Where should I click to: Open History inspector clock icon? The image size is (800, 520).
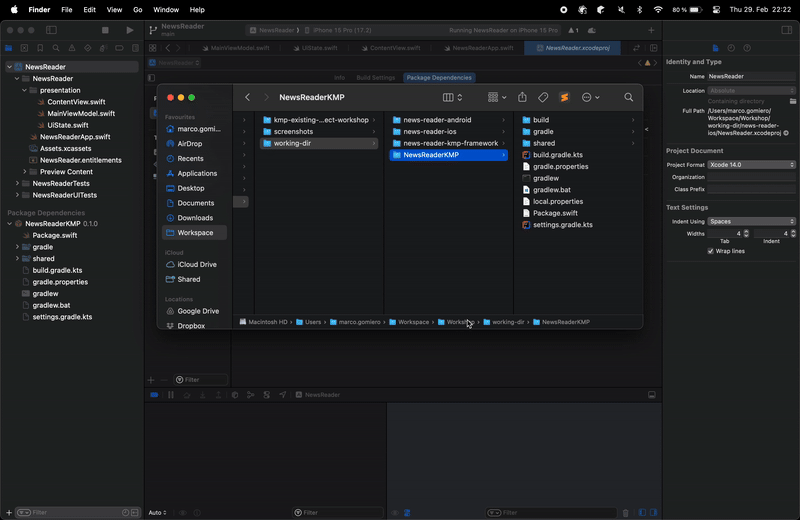click(x=731, y=48)
